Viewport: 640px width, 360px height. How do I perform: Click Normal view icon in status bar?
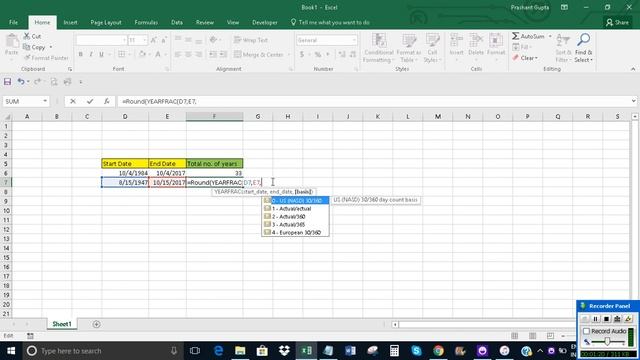tap(515, 336)
